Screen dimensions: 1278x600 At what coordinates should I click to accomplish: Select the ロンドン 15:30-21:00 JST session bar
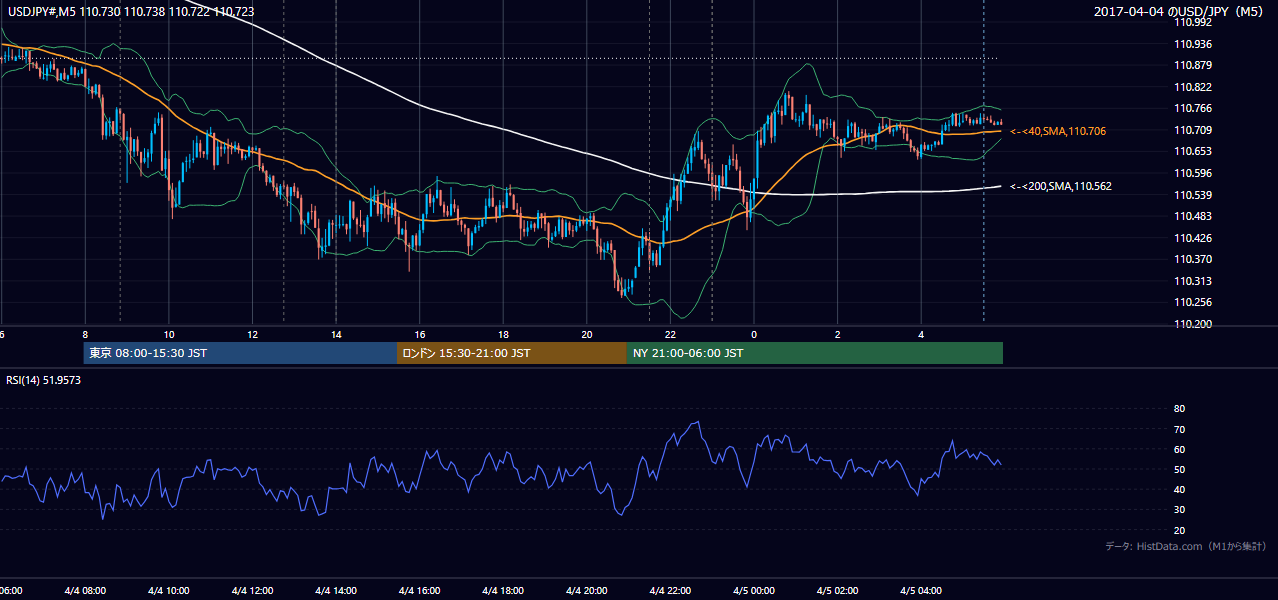click(512, 353)
